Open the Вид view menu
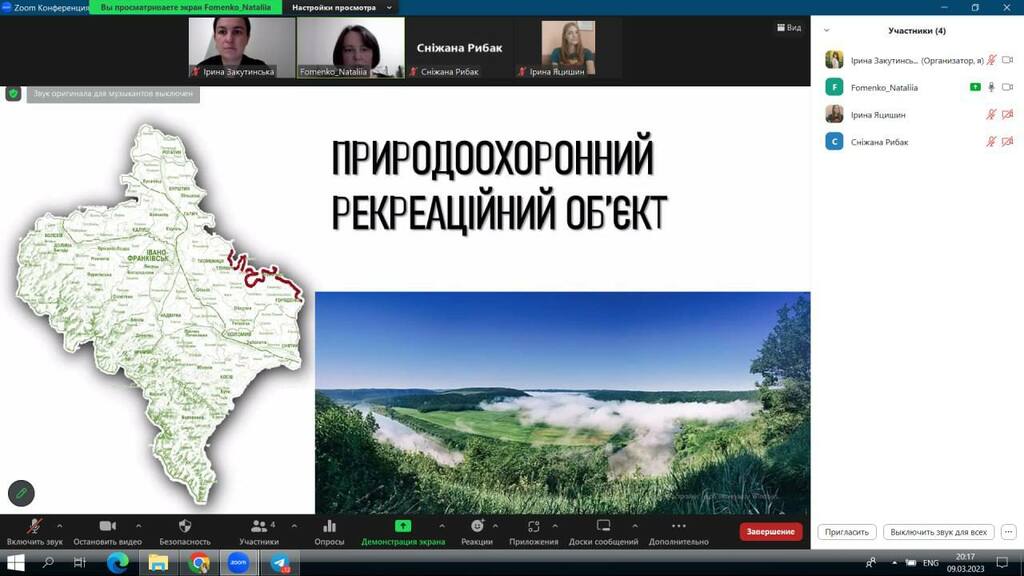Image resolution: width=1024 pixels, height=576 pixels. click(789, 28)
